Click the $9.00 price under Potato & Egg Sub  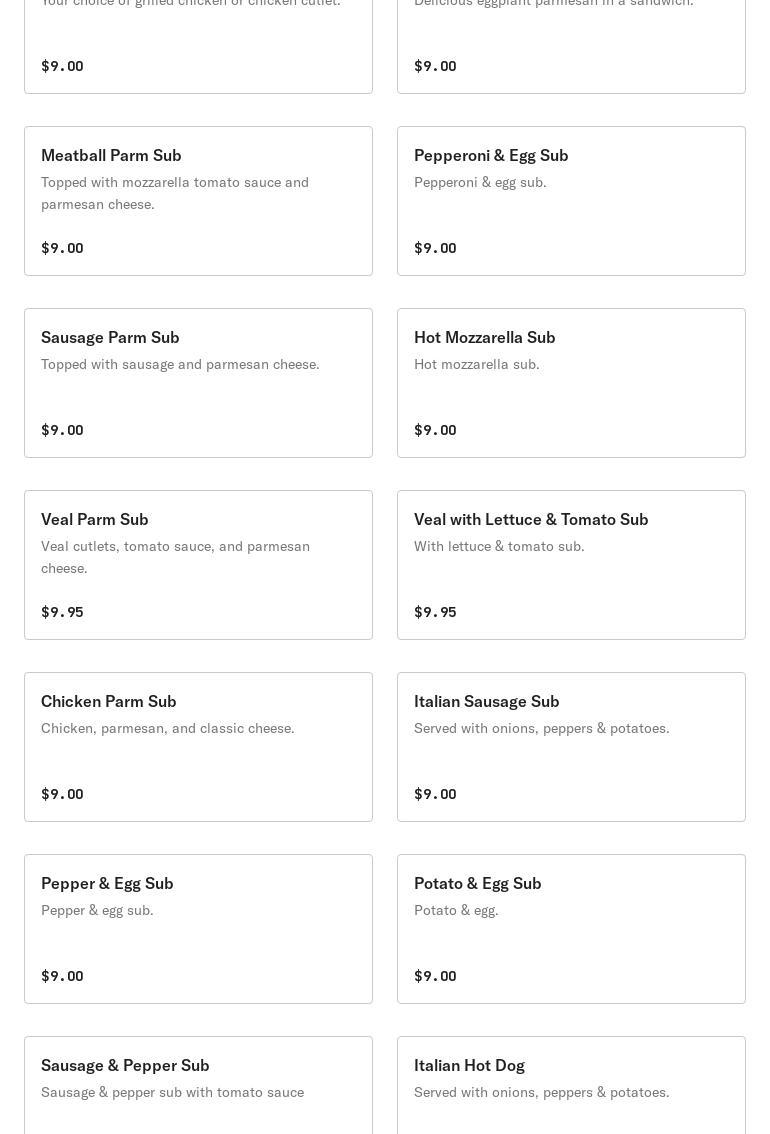(435, 976)
